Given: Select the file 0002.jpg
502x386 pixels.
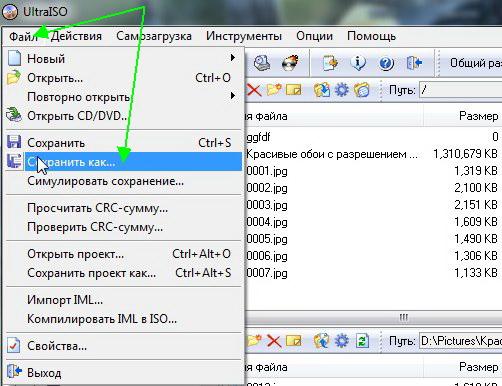Looking at the screenshot, I should [x=267, y=188].
